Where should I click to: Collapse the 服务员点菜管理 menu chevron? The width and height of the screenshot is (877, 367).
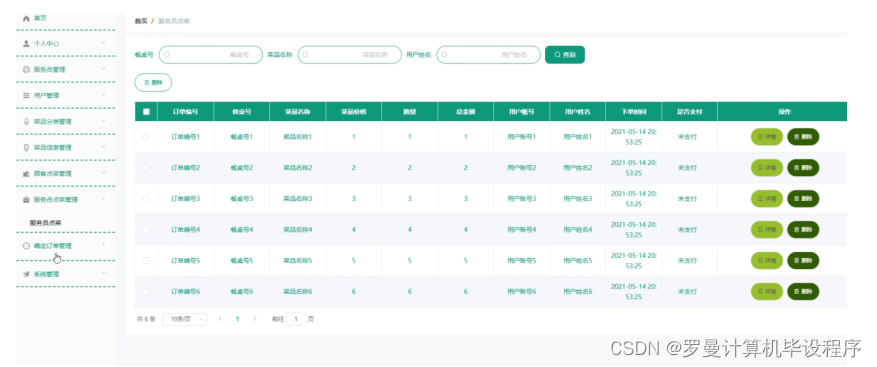(103, 199)
